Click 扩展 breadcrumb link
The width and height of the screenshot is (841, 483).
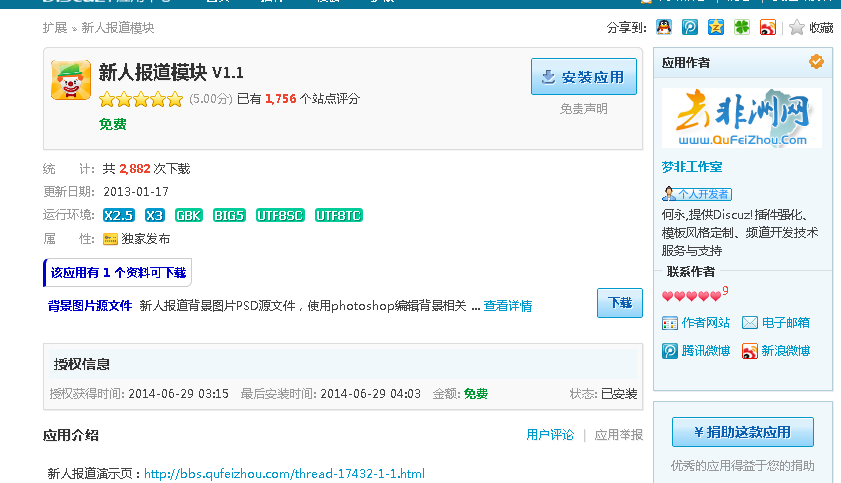(x=55, y=28)
